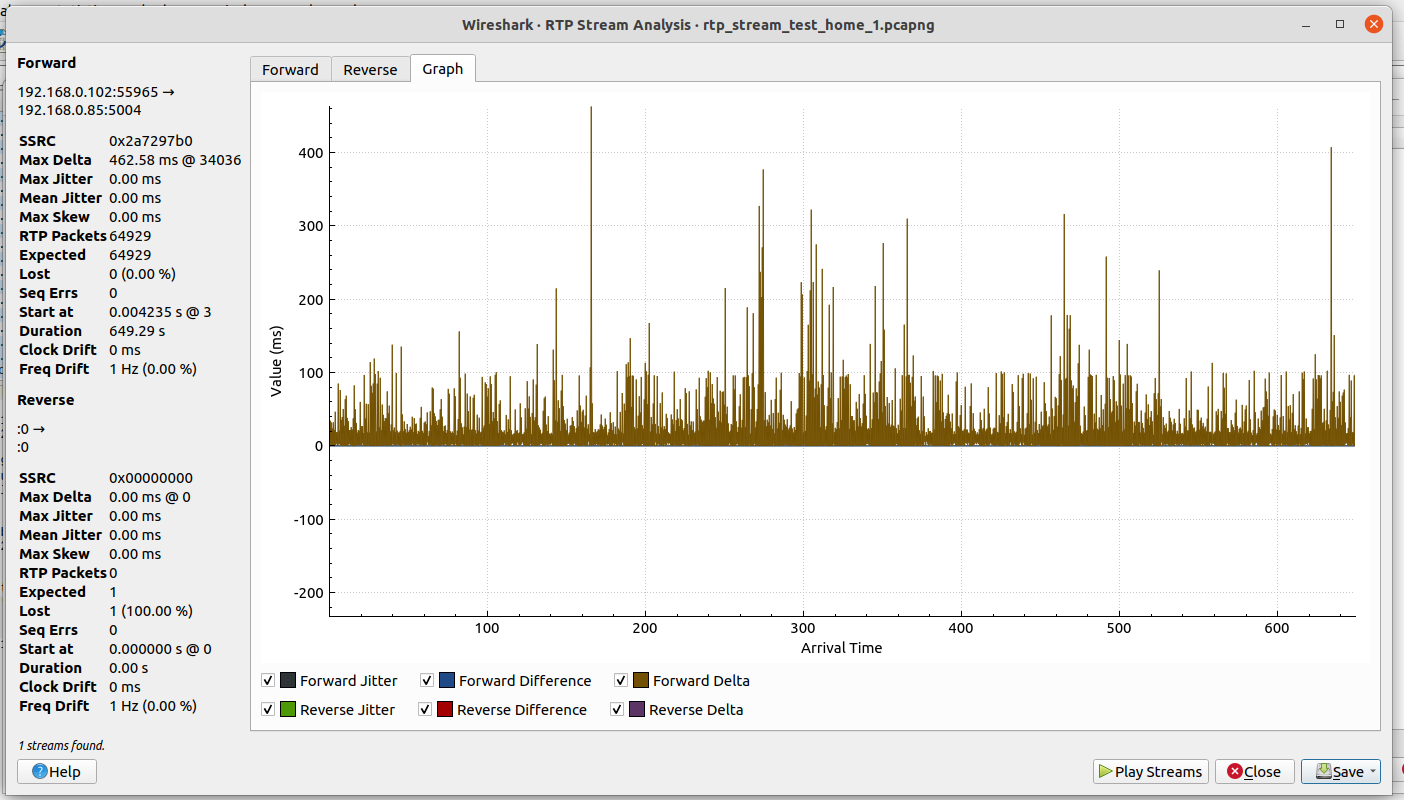Click the 192.168.0.85:5004 destination address
Viewport: 1404px width, 800px height.
79,110
